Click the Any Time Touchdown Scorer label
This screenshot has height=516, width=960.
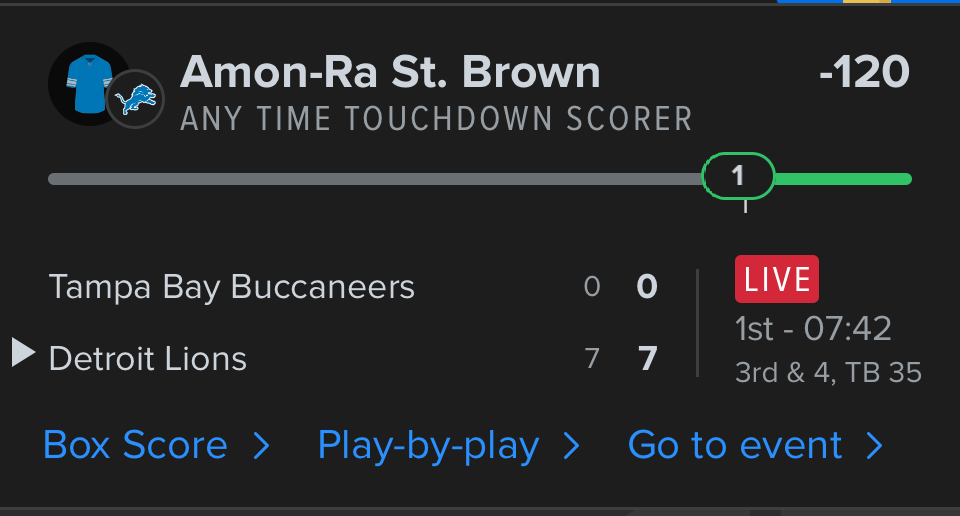click(x=436, y=119)
